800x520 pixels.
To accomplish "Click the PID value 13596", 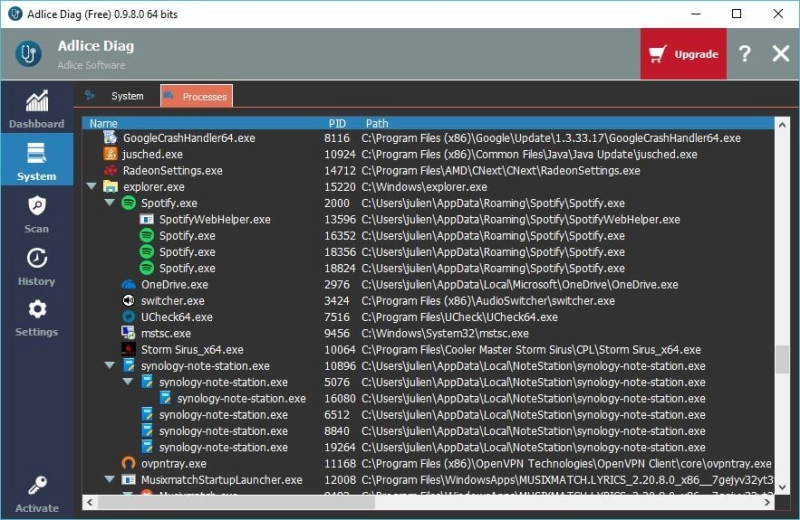I will coord(340,219).
